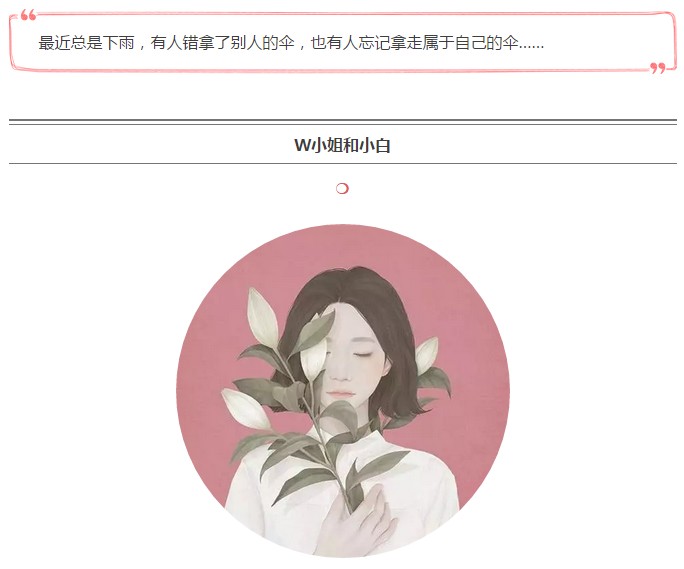Click the quote text about rain and umbrellas
The height and width of the screenshot is (569, 684).
pos(291,43)
